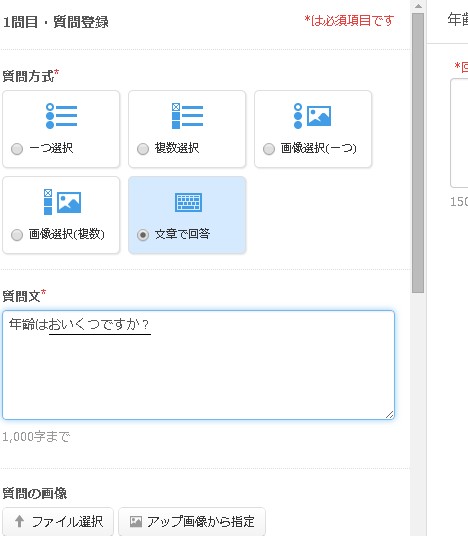Click the 画像選択(複数) label text
The image size is (468, 536).
point(67,234)
